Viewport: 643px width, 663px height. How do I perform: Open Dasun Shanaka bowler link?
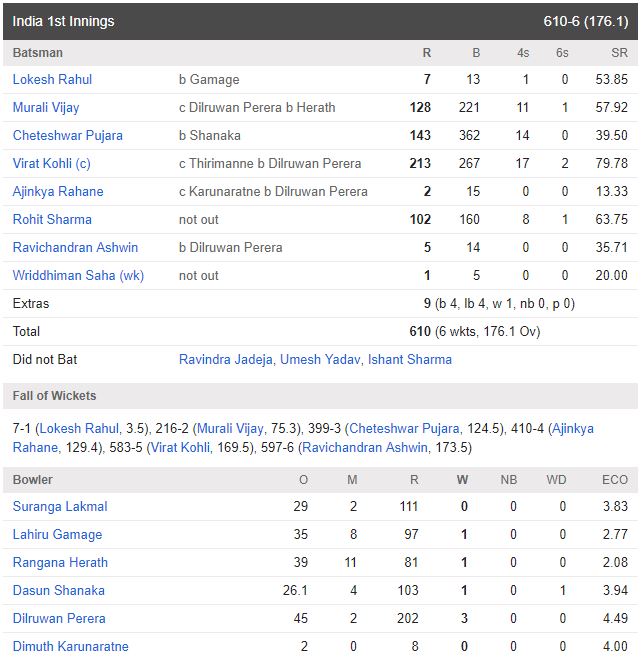59,590
